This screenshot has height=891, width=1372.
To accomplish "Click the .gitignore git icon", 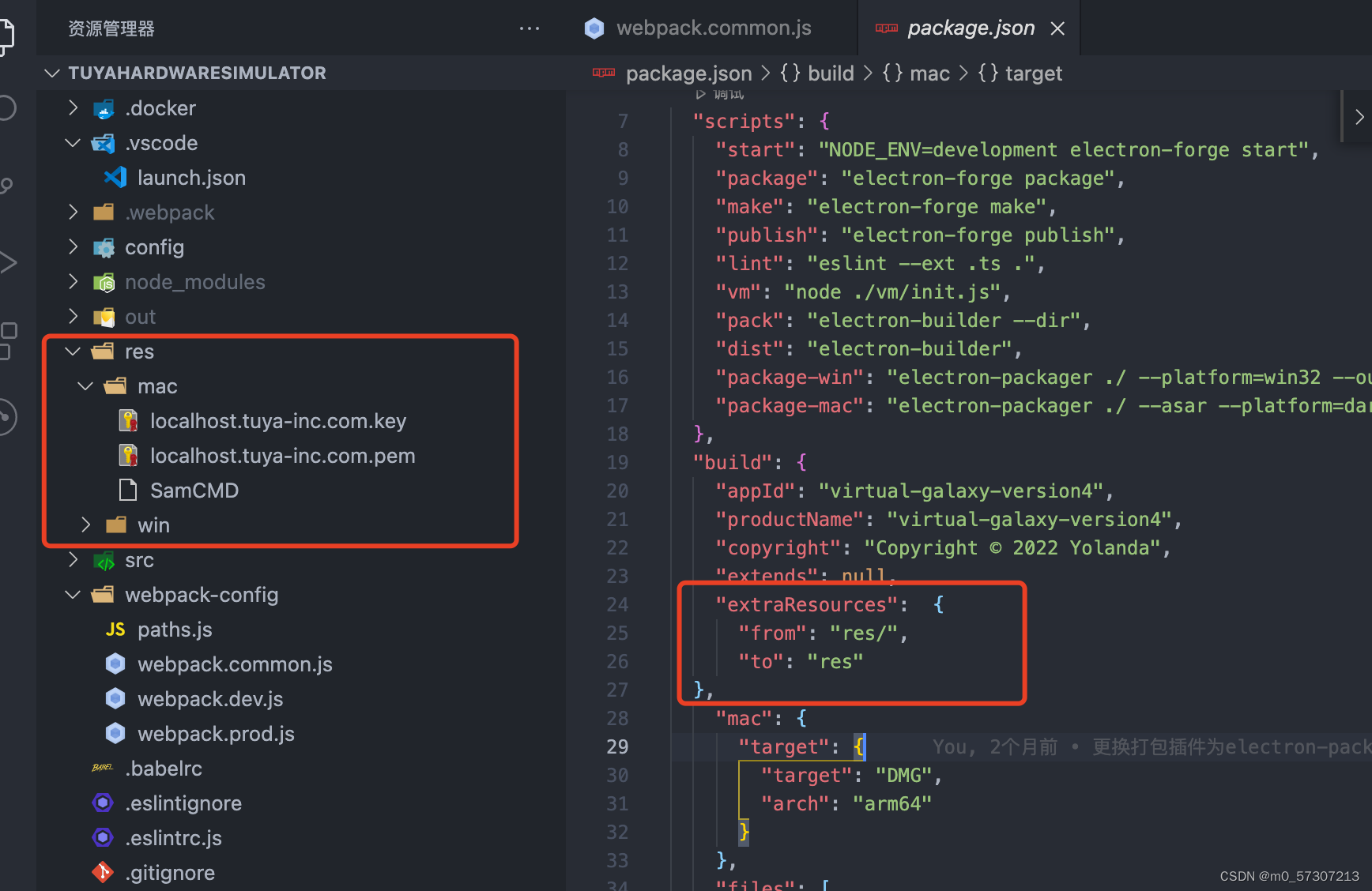I will 103,872.
